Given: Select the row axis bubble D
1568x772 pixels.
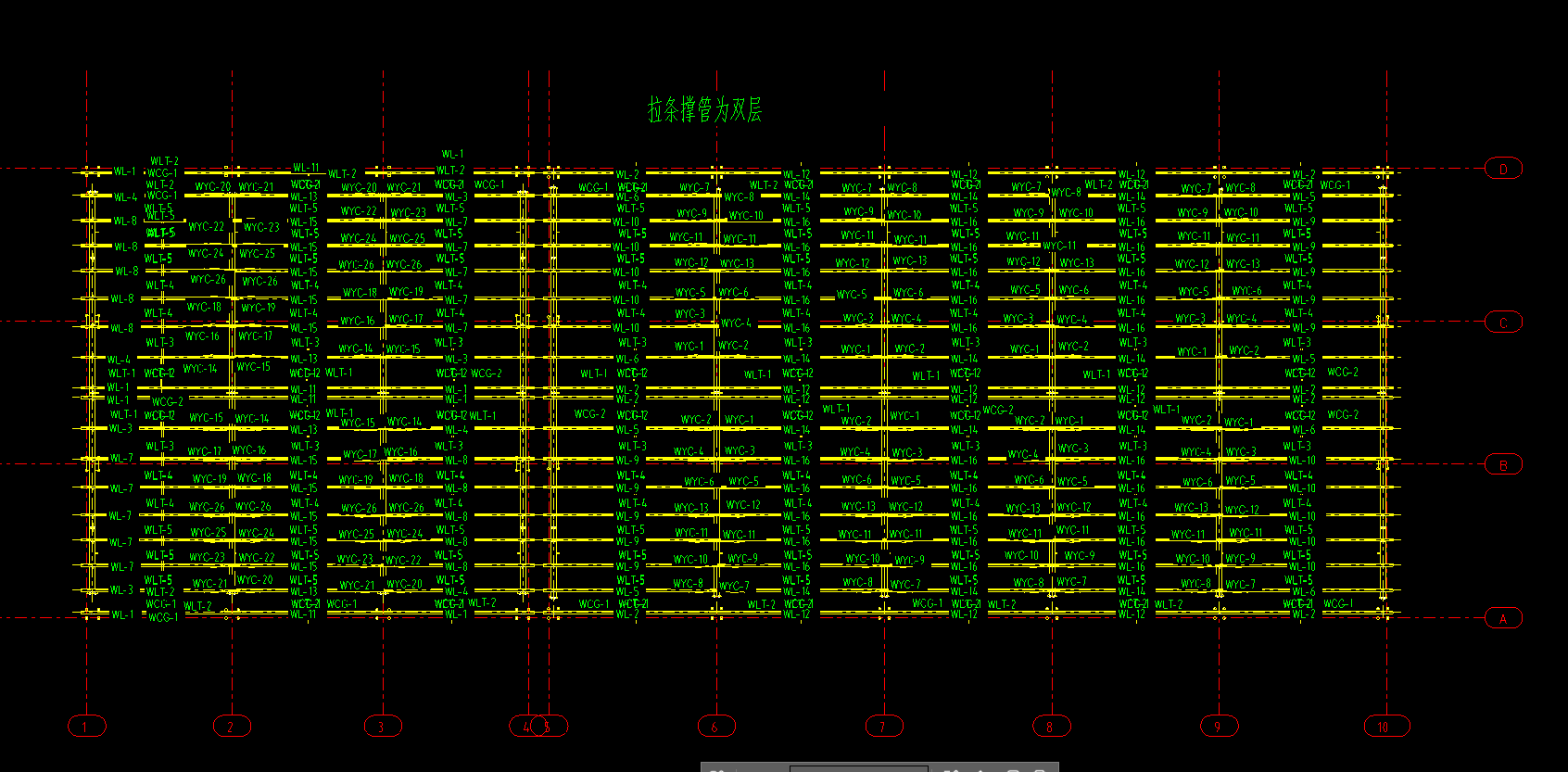Looking at the screenshot, I should pos(1503,169).
